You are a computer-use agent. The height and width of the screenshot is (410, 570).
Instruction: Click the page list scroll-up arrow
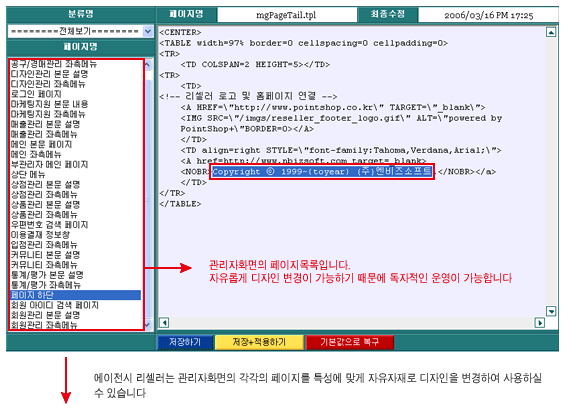tap(148, 65)
